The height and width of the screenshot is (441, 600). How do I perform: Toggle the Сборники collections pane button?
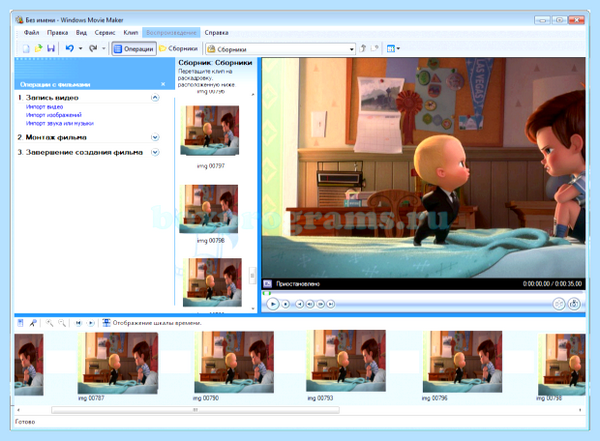178,49
